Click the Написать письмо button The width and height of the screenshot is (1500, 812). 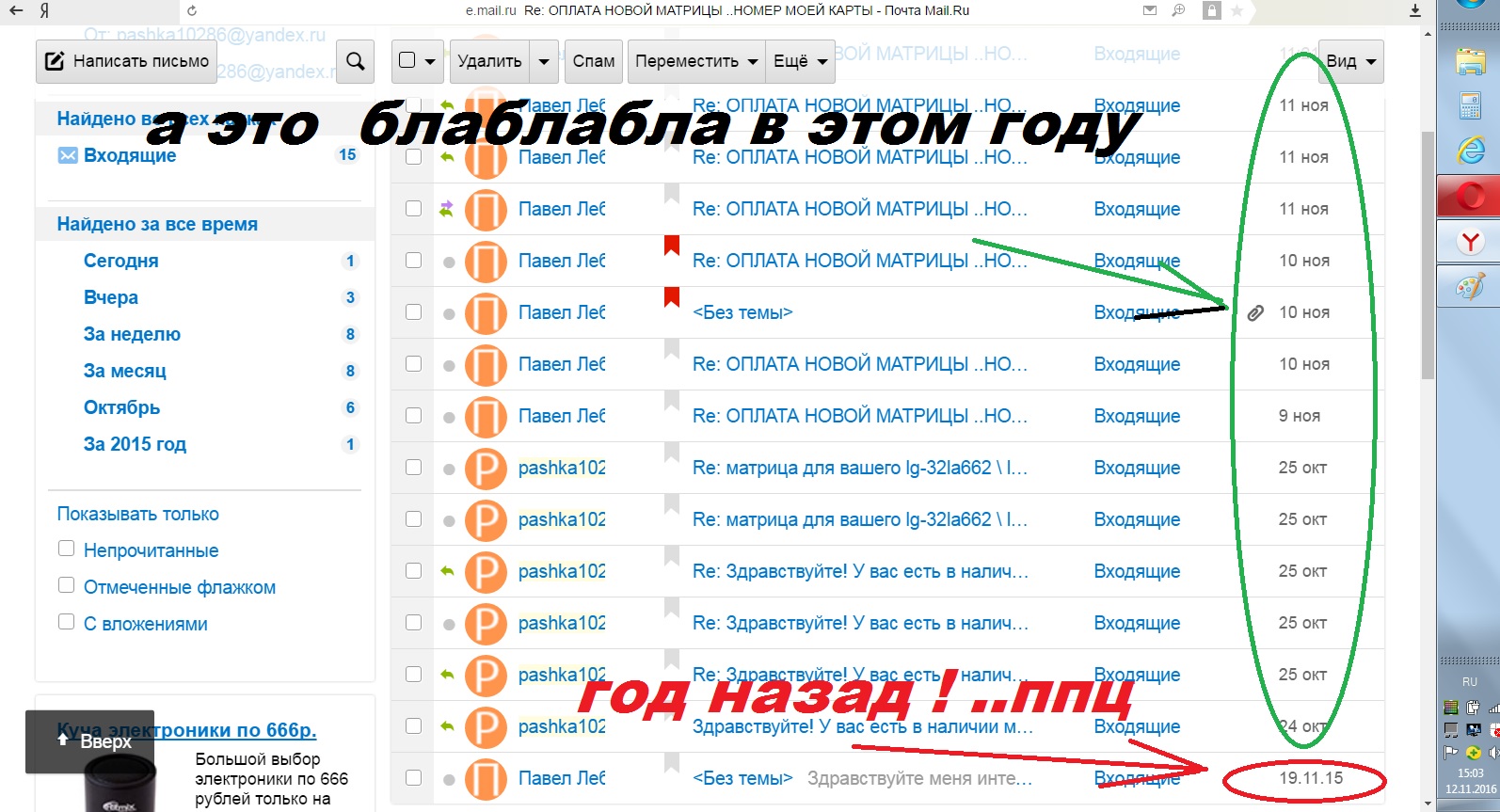point(127,61)
